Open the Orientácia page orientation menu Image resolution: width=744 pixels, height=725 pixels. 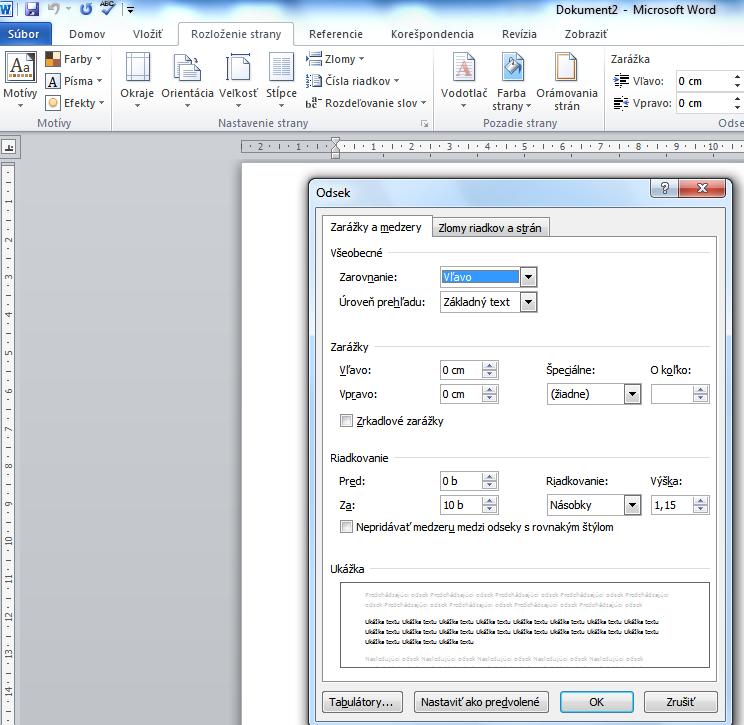point(187,80)
